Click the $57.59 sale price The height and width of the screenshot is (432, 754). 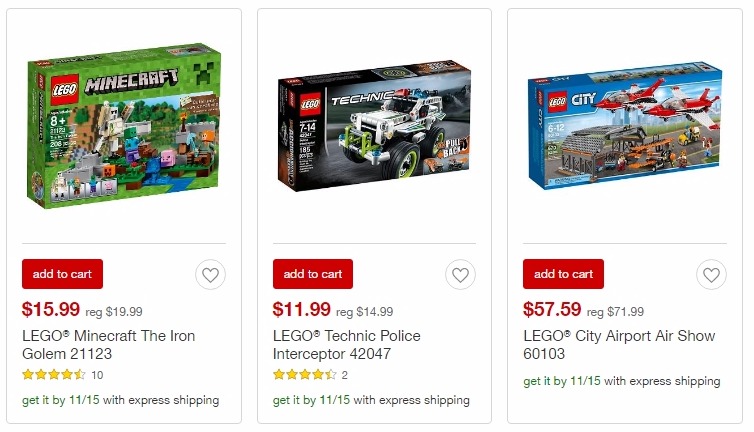click(552, 309)
